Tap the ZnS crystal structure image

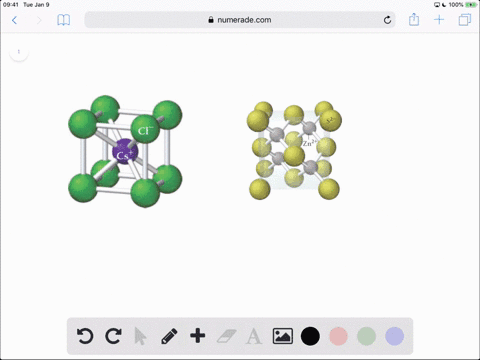294,151
